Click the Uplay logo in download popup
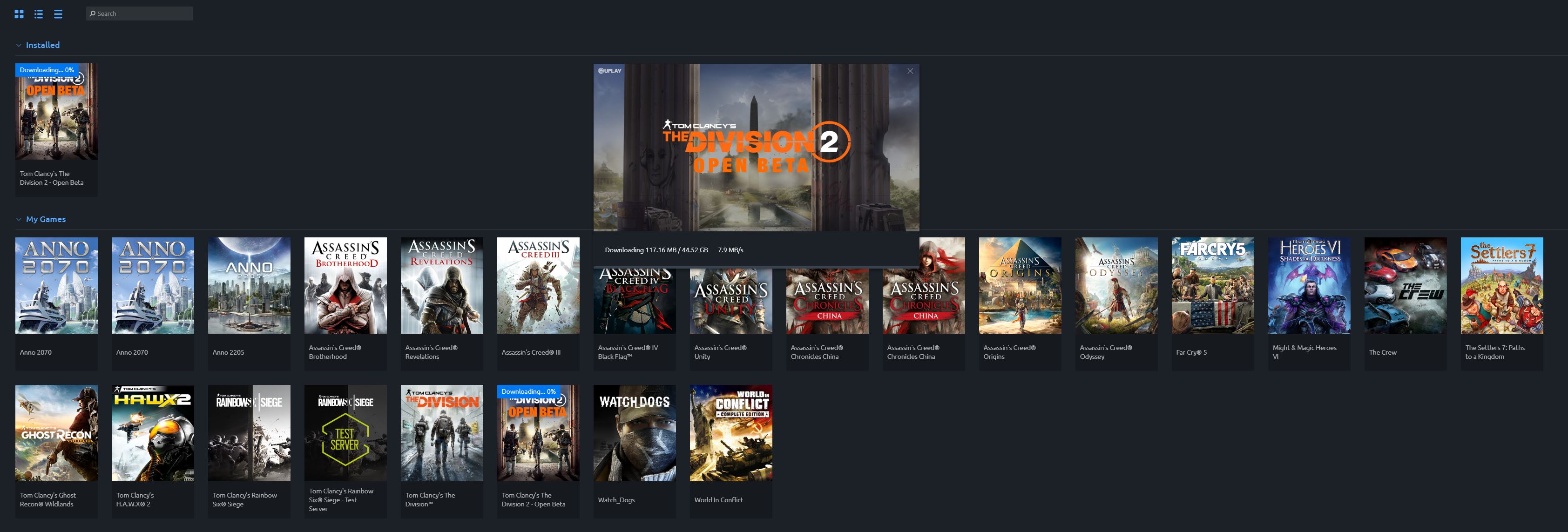The height and width of the screenshot is (532, 1568). 610,71
